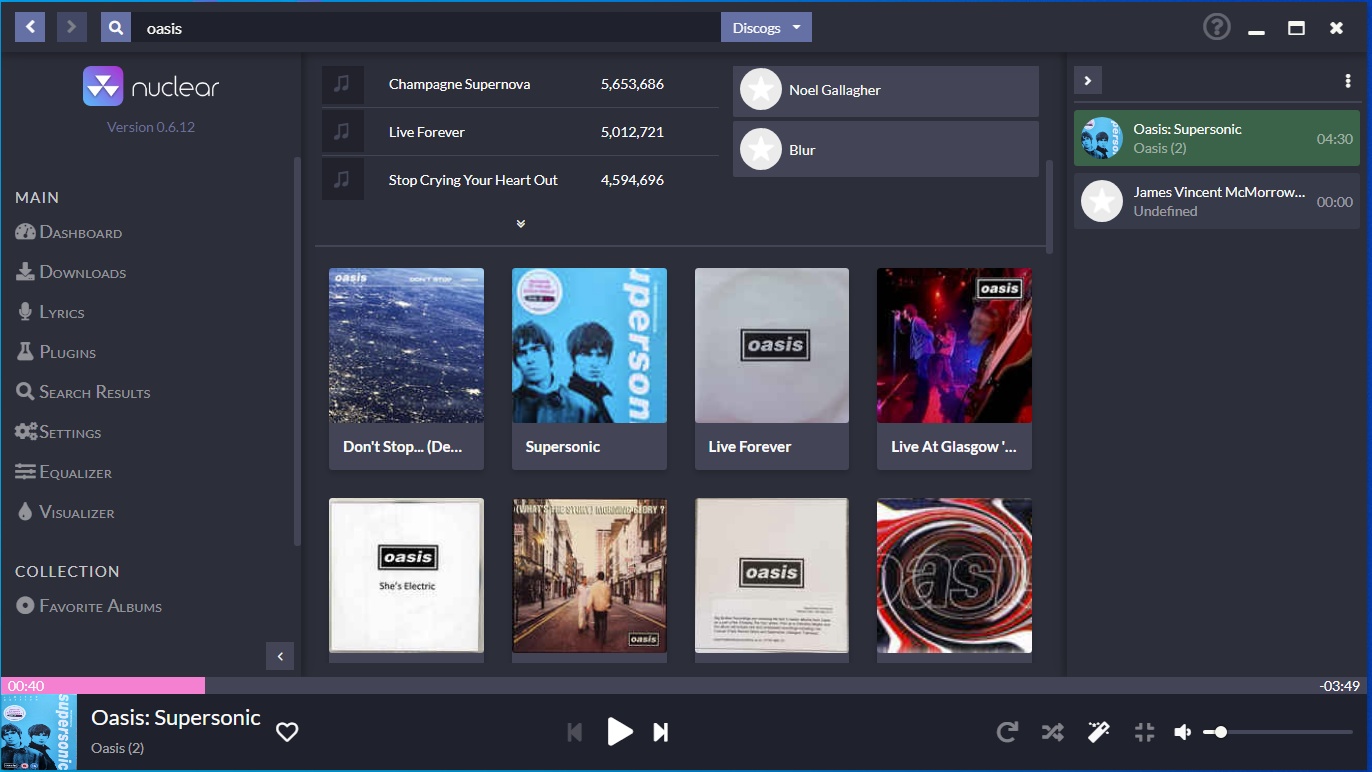Select Oasis: Supersonic in the queue
The image size is (1372, 772).
1217,139
